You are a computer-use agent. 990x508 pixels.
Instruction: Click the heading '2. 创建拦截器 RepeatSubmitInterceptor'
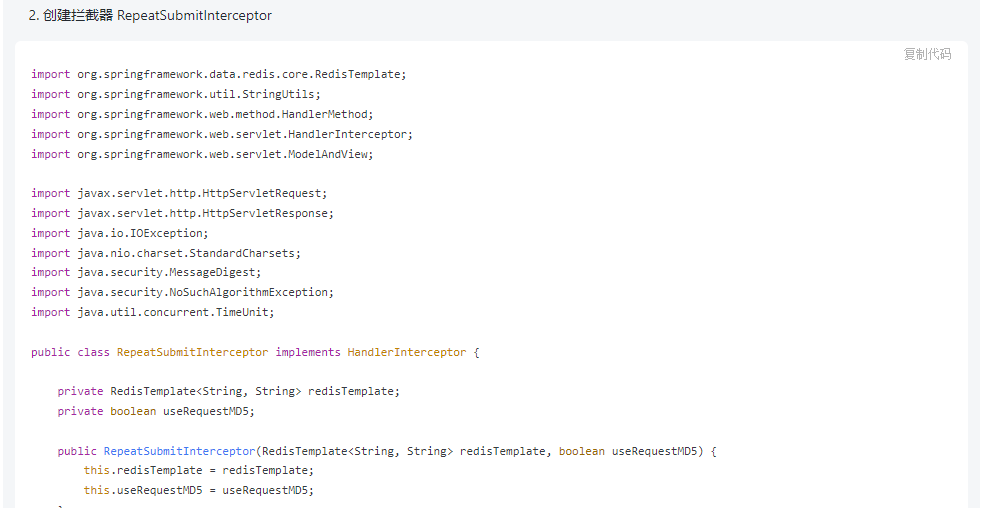(150, 16)
